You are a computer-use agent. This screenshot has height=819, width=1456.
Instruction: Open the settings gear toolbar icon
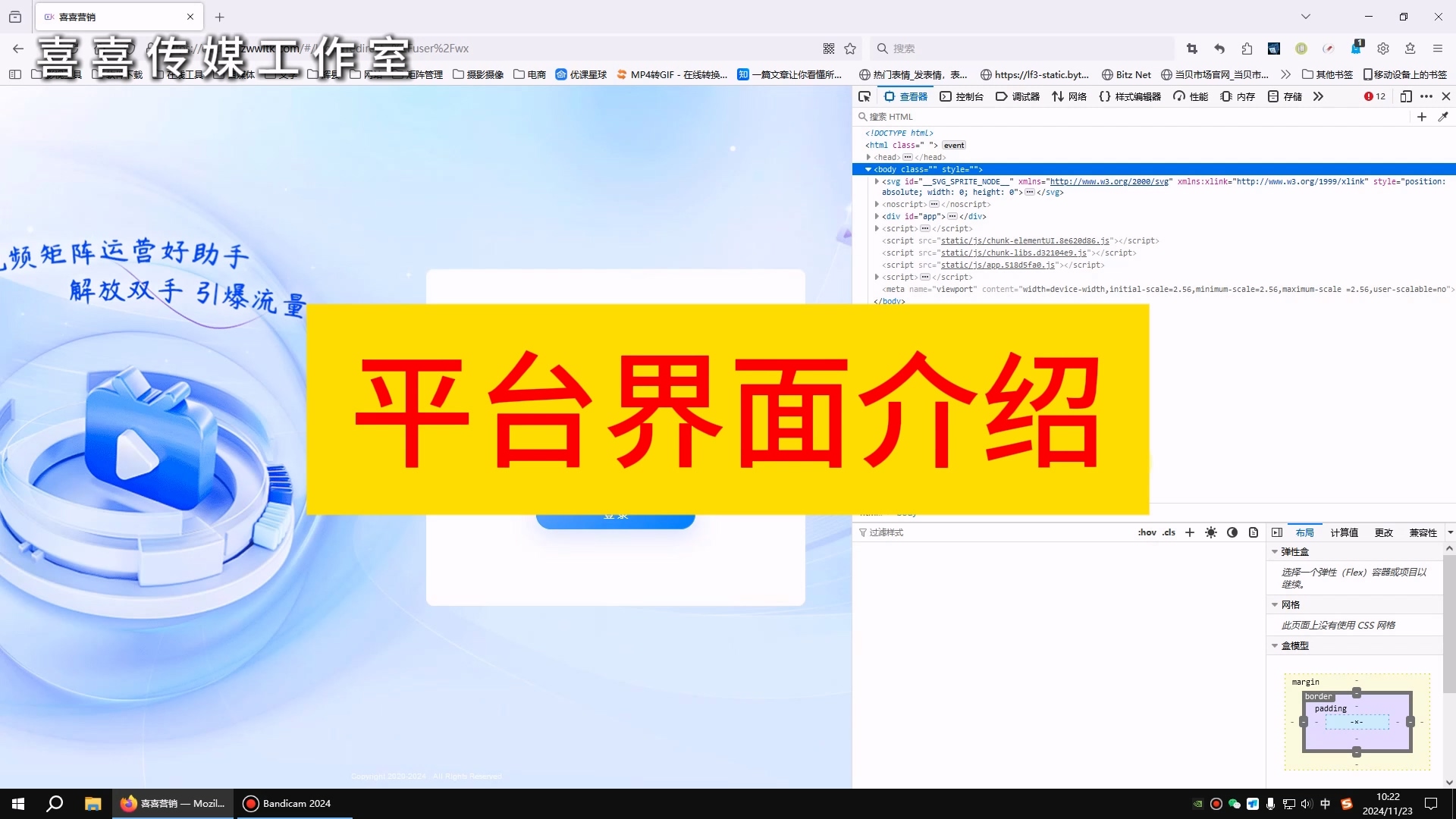click(1383, 49)
